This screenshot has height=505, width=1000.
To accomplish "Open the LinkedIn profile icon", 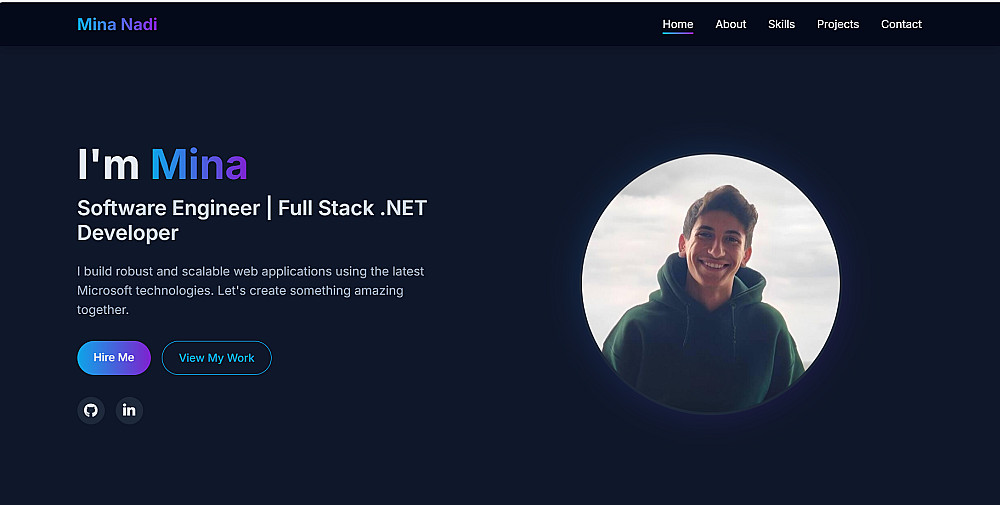I will [129, 410].
